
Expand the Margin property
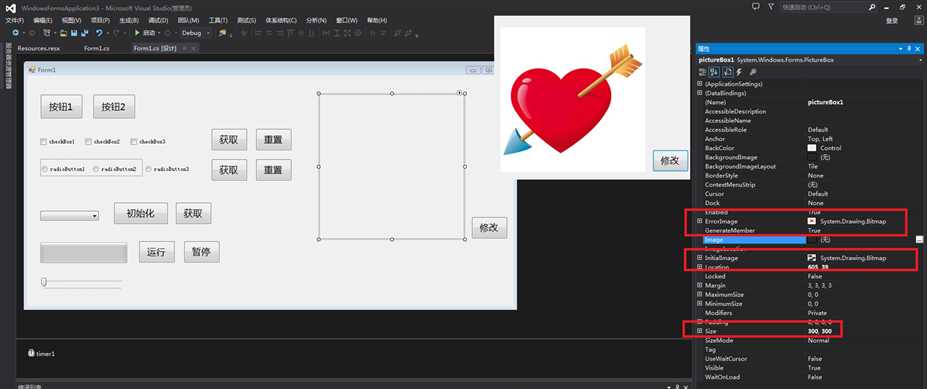tap(699, 285)
